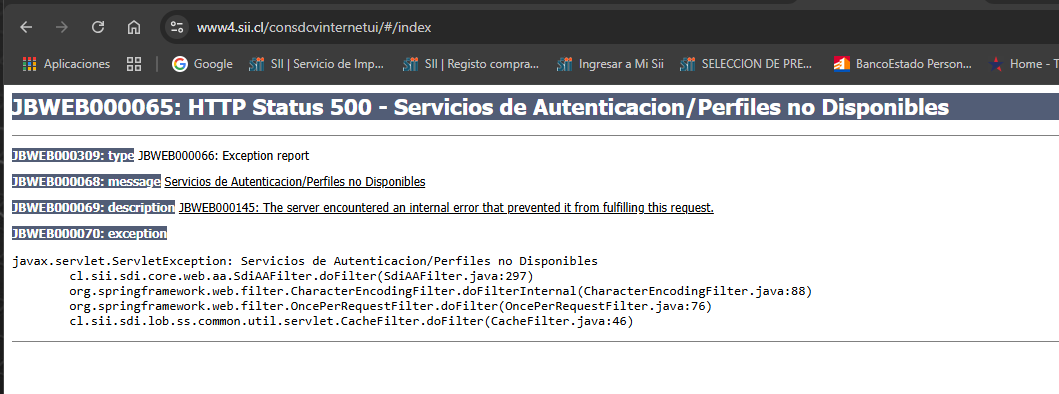Click the SII favicon of Ingresar a Mi Sii

[x=565, y=64]
